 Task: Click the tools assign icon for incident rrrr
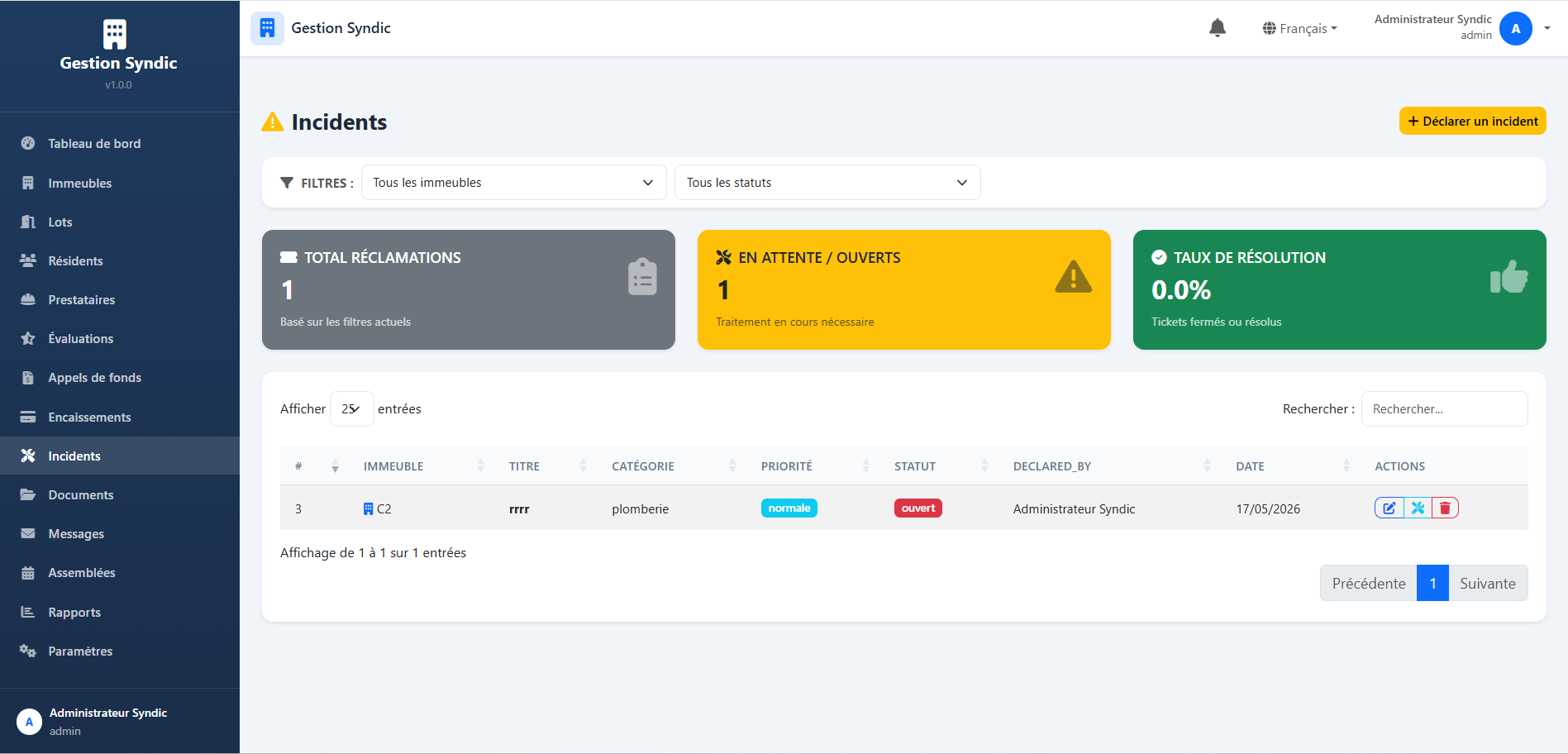1418,508
